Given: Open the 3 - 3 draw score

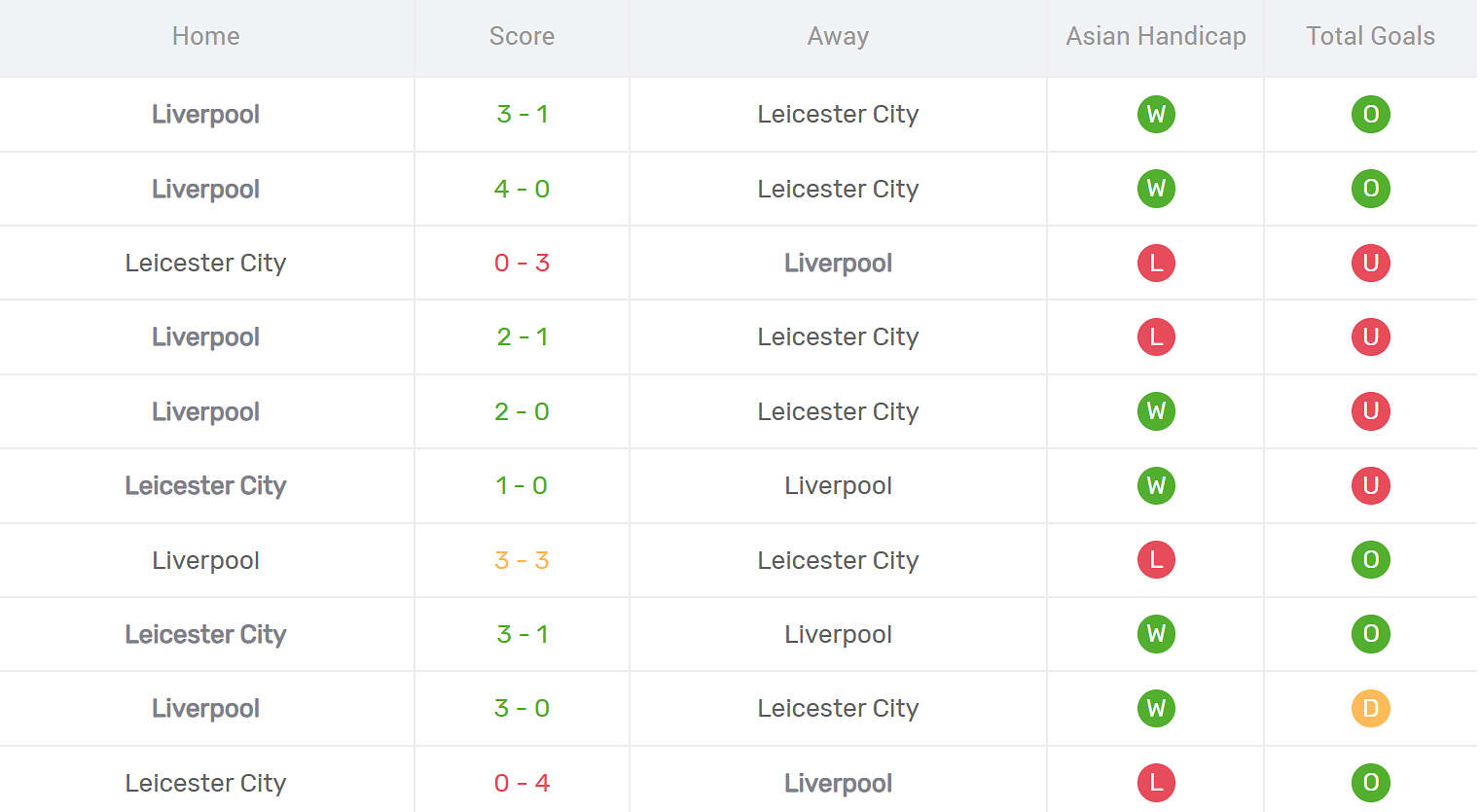Looking at the screenshot, I should 522,560.
